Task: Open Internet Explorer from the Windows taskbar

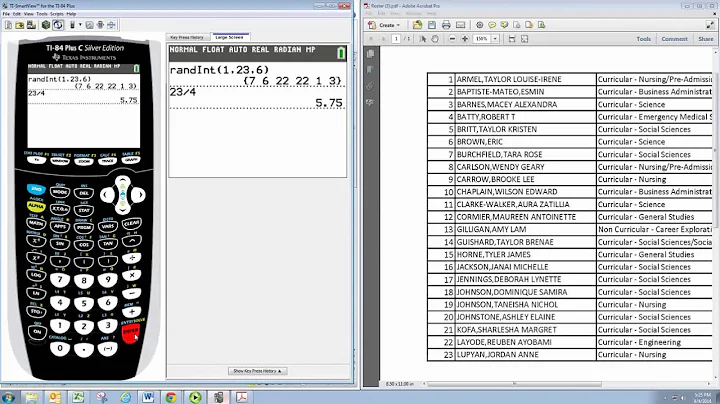Action: [125, 397]
